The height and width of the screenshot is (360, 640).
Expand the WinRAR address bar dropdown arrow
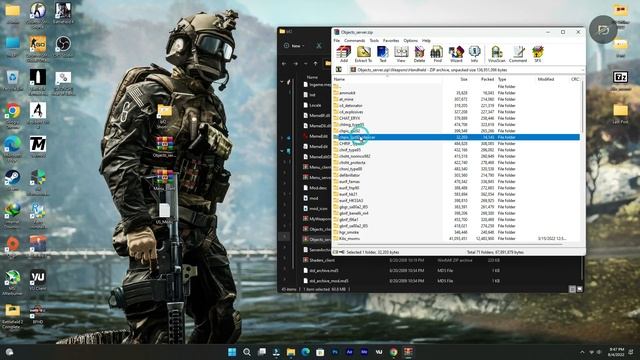pyautogui.click(x=582, y=70)
